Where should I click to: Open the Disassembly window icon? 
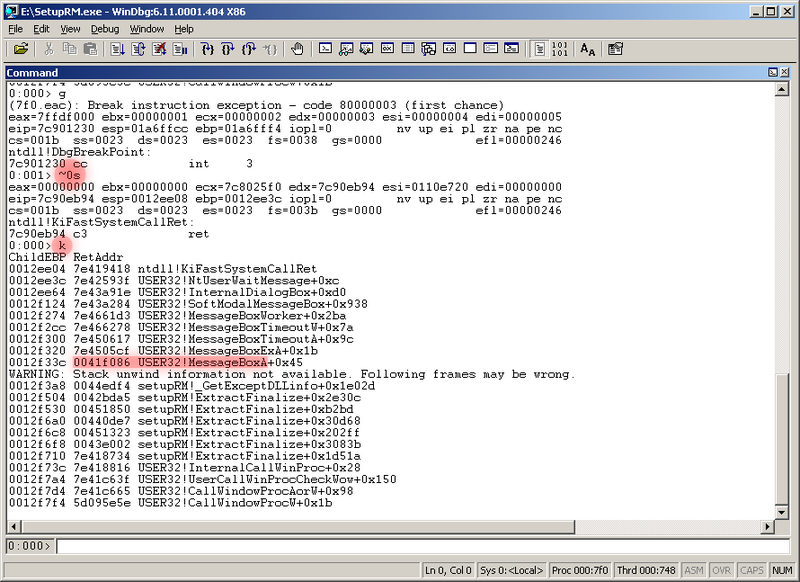point(449,49)
